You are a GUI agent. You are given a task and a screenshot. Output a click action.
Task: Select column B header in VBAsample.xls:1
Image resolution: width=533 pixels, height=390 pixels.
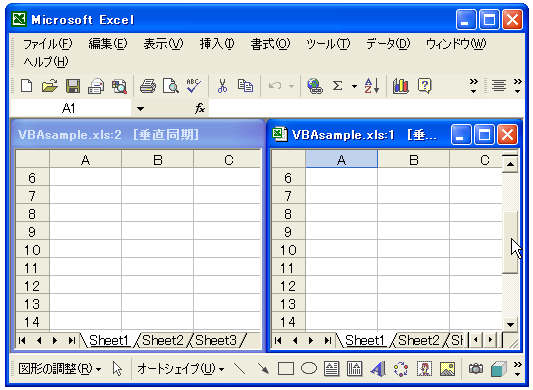(414, 159)
